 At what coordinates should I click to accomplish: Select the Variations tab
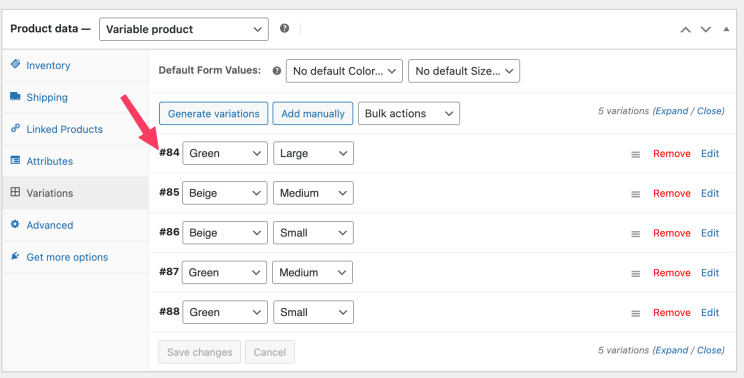75,193
